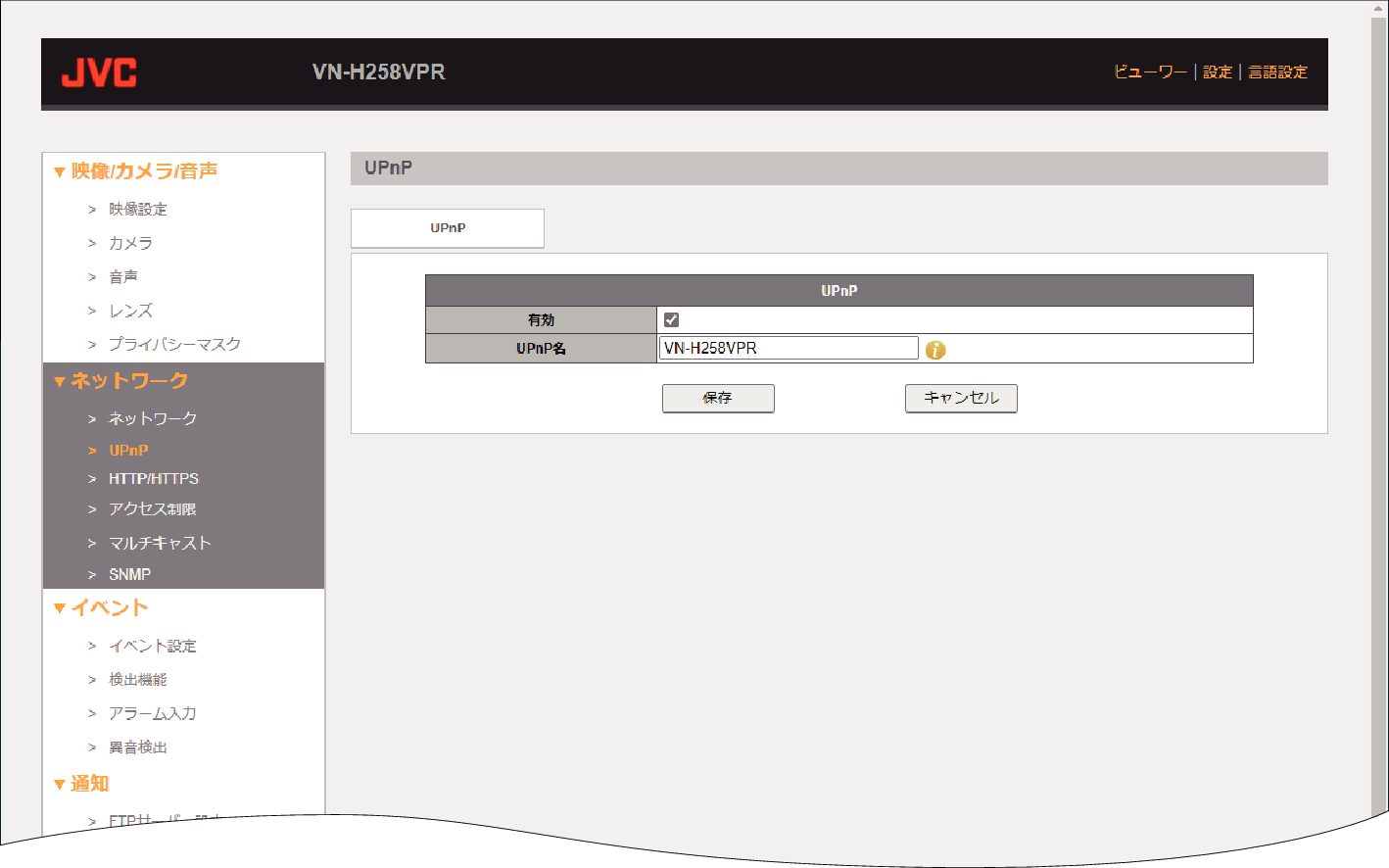Click the scrollbar up arrow
The width and height of the screenshot is (1389, 868).
(1380, 8)
